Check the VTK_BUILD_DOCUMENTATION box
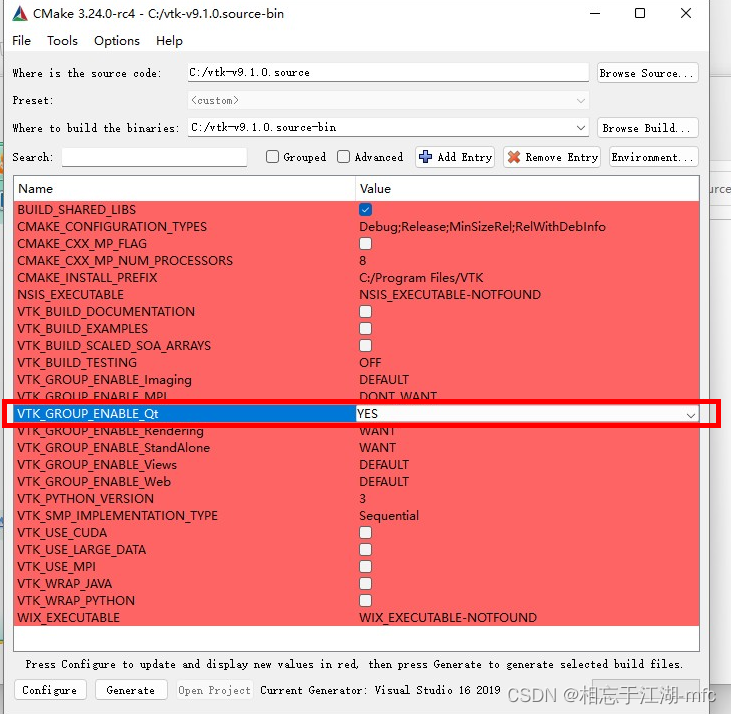 click(366, 311)
